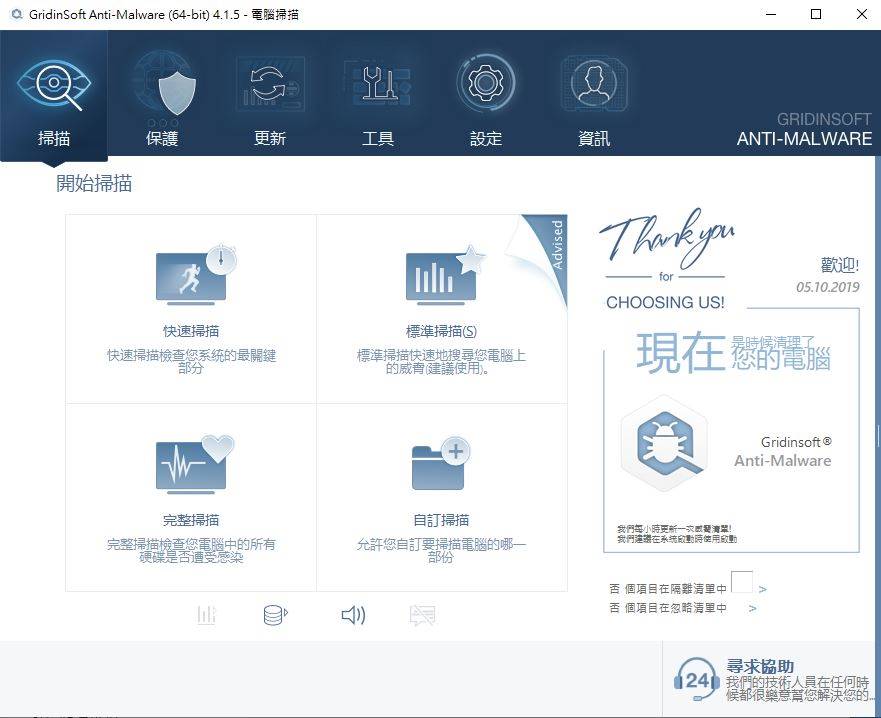Choose the 自訂掃描 custom scan folder icon

pyautogui.click(x=441, y=463)
